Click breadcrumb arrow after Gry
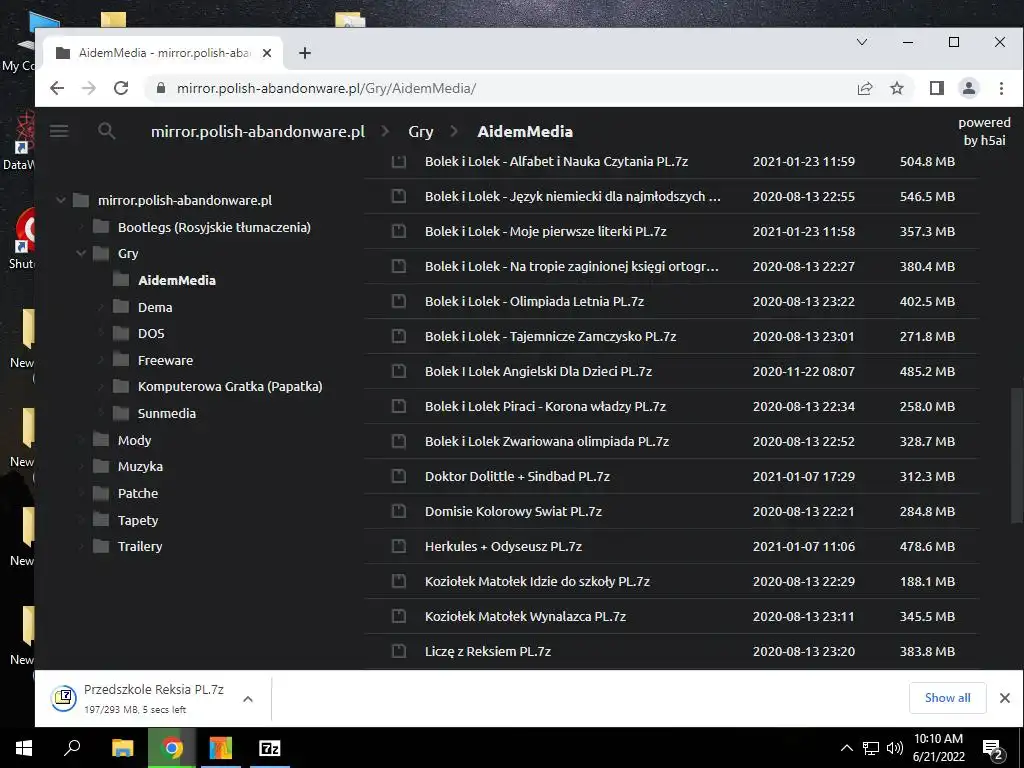 455,131
